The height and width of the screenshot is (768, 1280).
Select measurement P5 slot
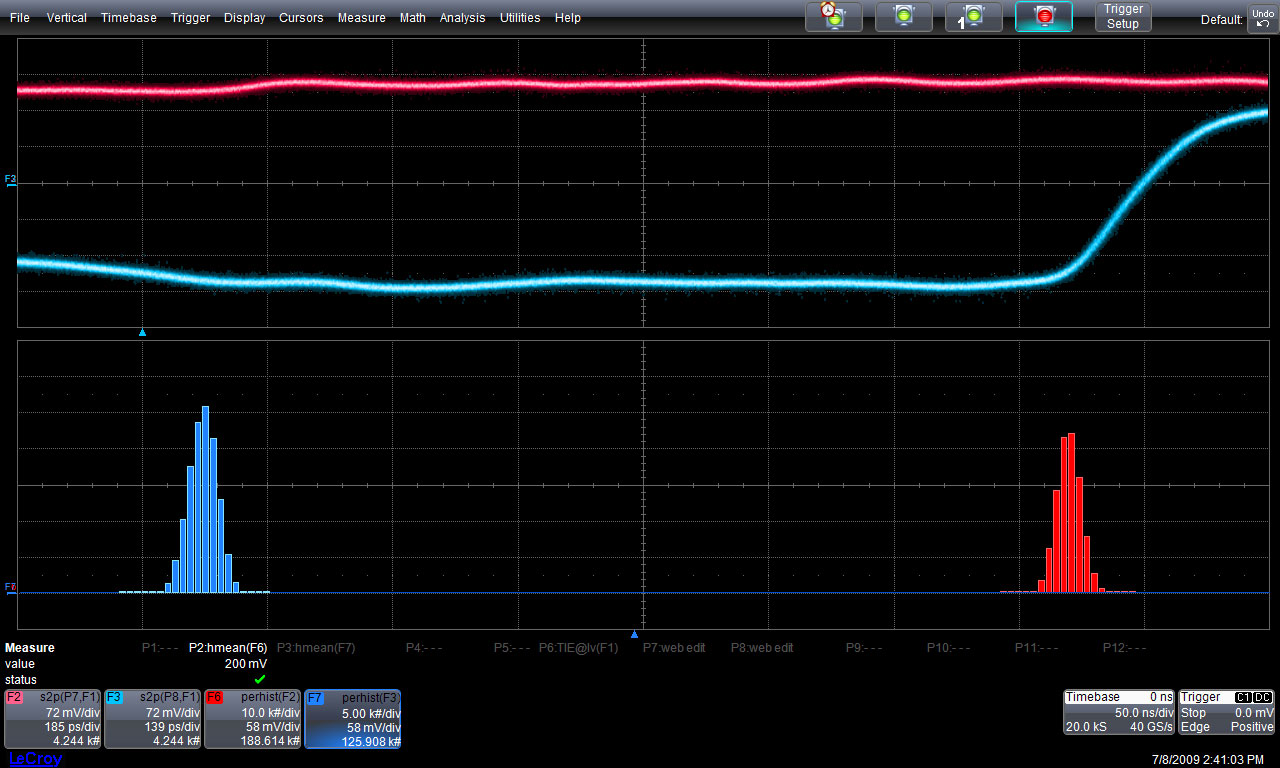[x=512, y=648]
